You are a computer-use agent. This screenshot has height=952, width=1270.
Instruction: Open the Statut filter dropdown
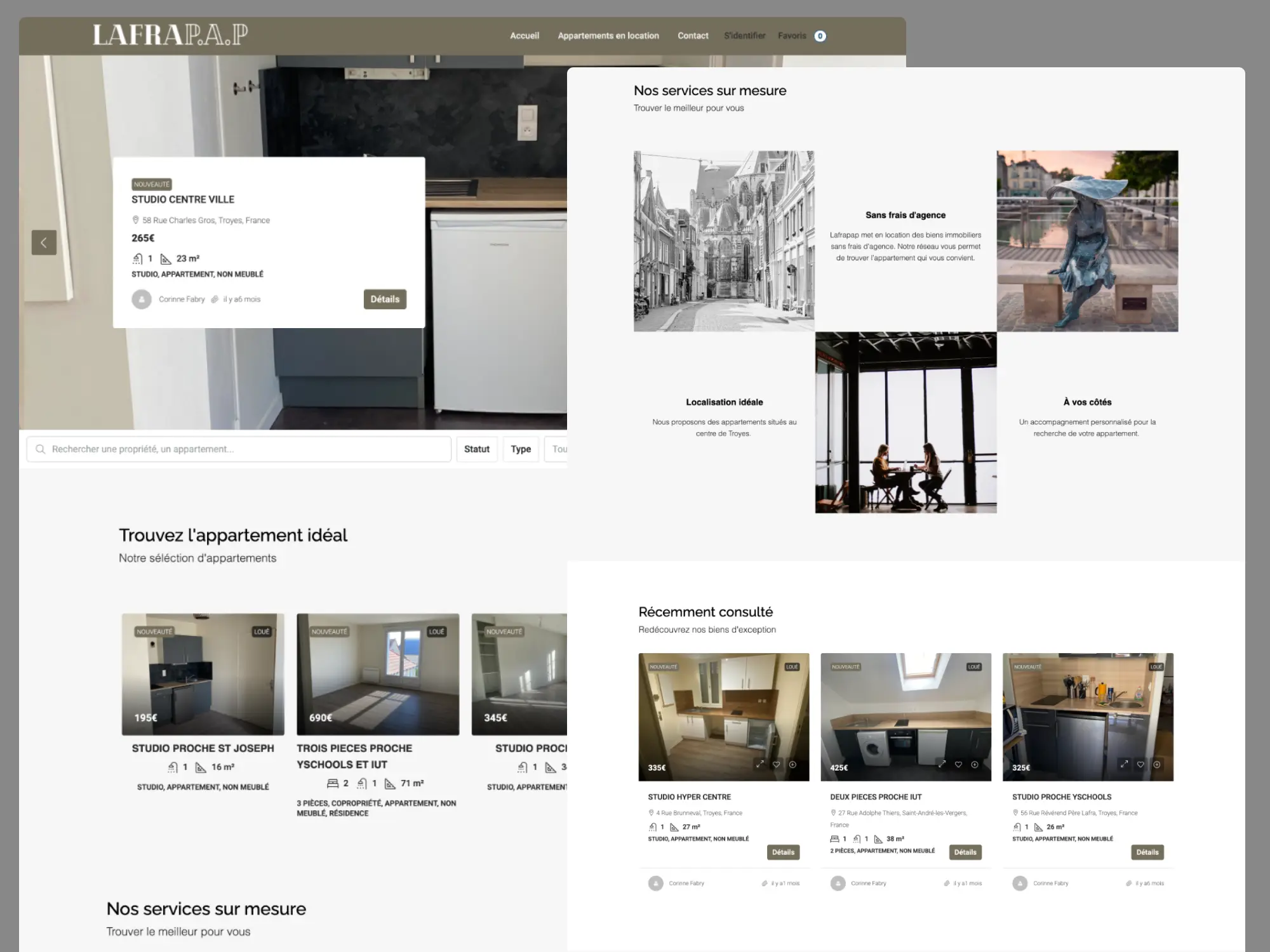(x=476, y=449)
